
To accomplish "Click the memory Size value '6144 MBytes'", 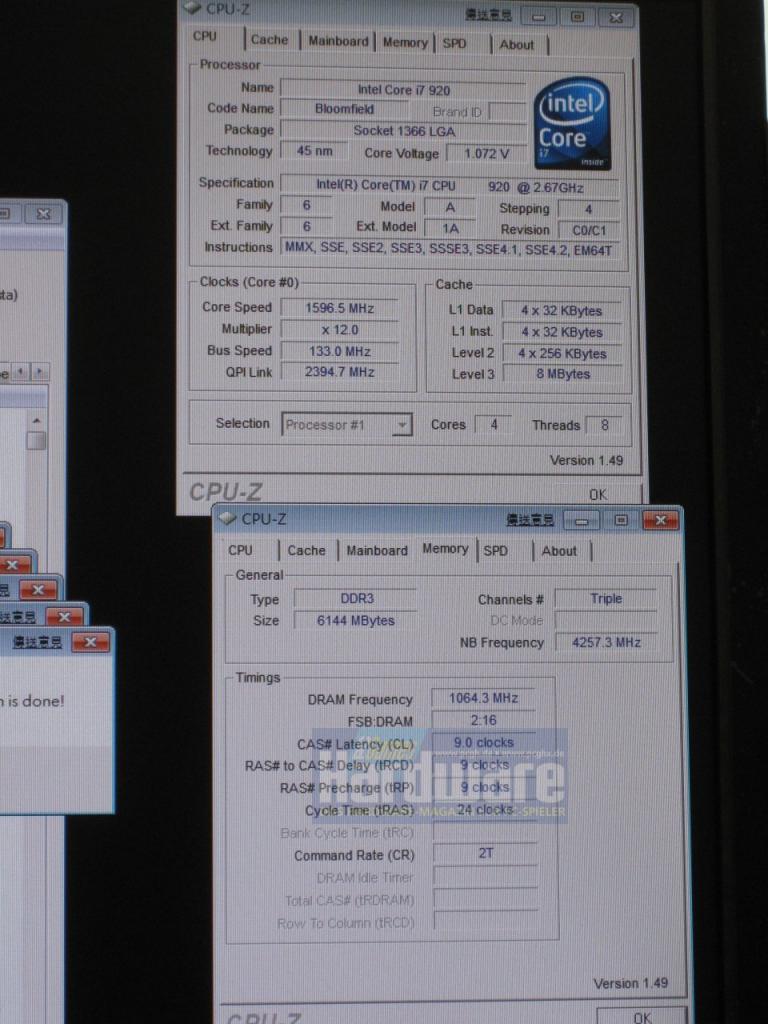I will pos(356,620).
